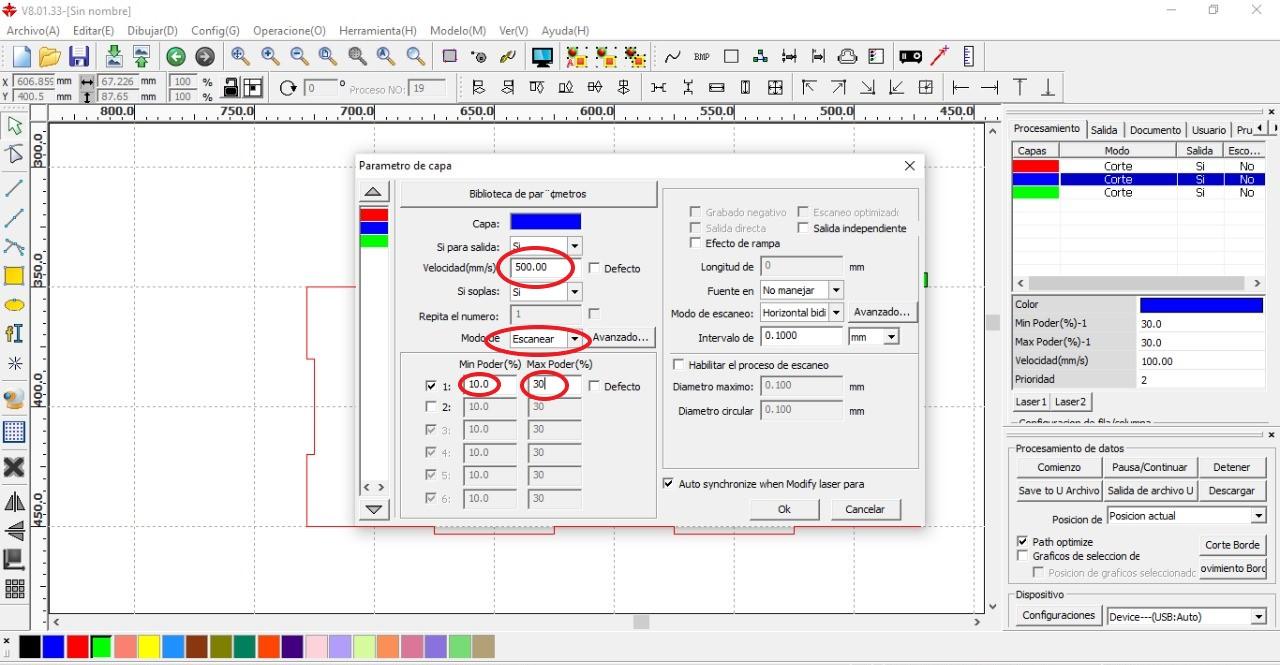Click the export icon with the green up arrow
Image resolution: width=1280 pixels, height=665 pixels.
pyautogui.click(x=141, y=56)
